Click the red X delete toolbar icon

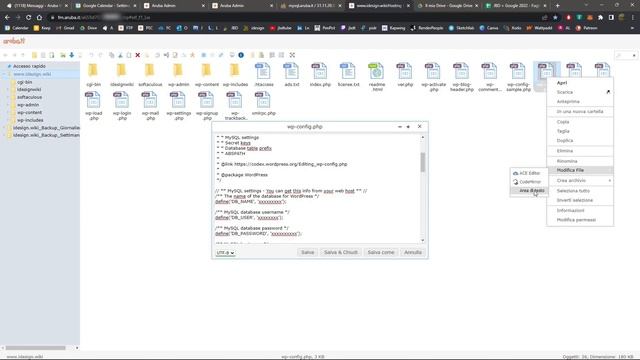(138, 55)
